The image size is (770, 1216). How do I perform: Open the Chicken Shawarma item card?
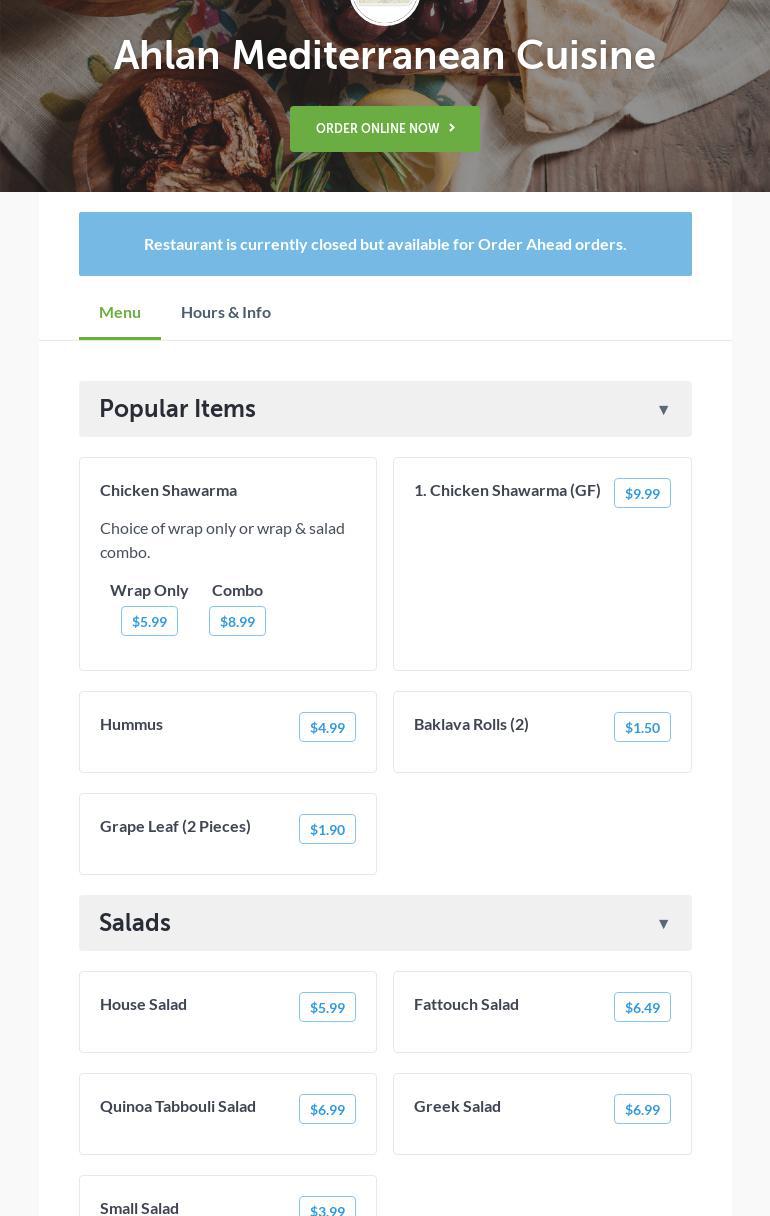pyautogui.click(x=168, y=490)
